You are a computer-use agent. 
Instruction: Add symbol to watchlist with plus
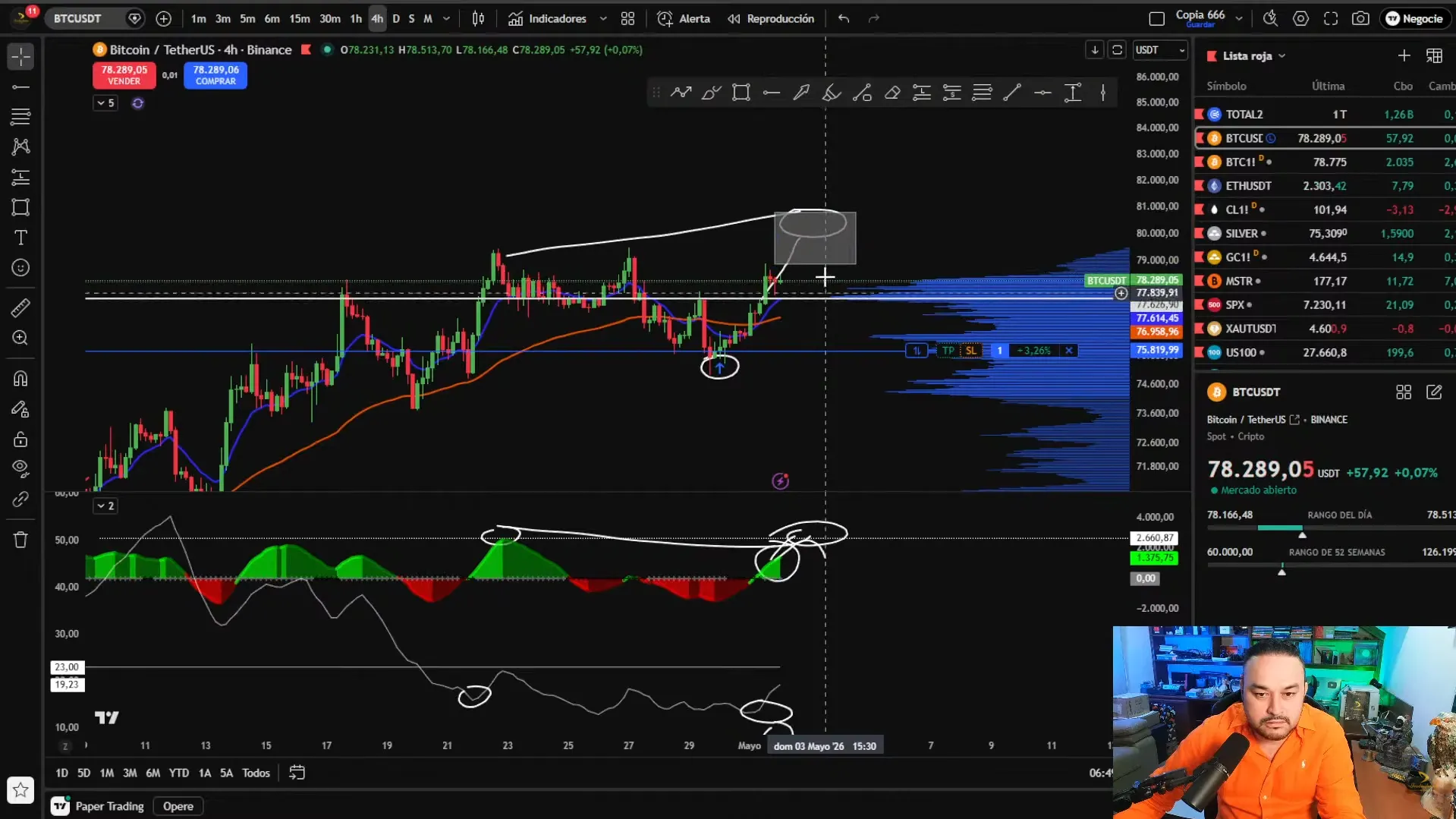coord(1404,56)
